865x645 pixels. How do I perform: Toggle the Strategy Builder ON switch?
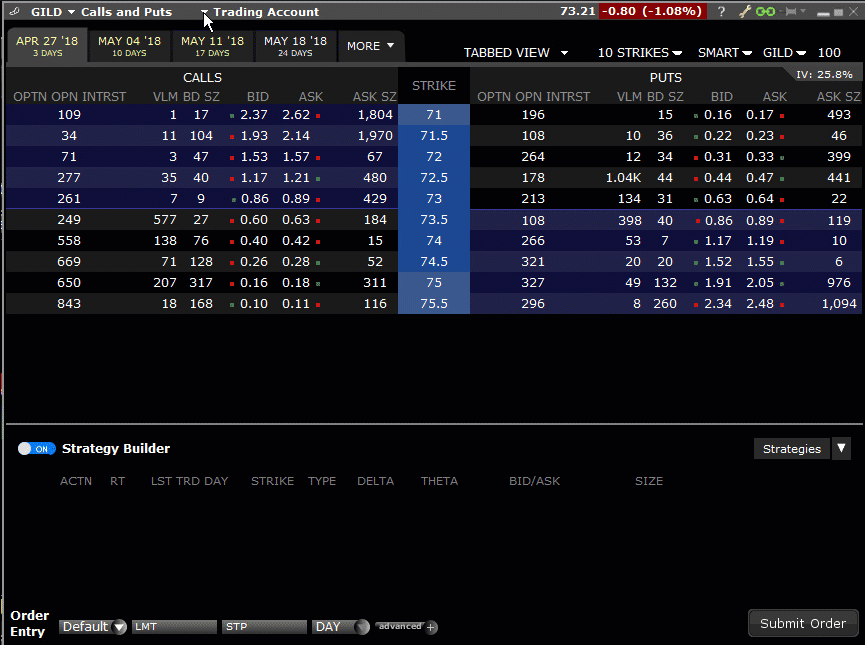[37, 449]
